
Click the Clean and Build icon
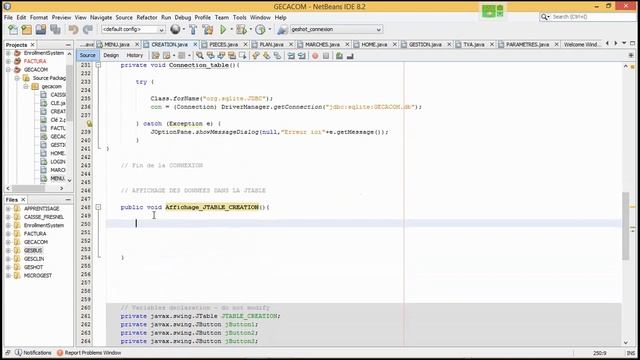(x=208, y=29)
